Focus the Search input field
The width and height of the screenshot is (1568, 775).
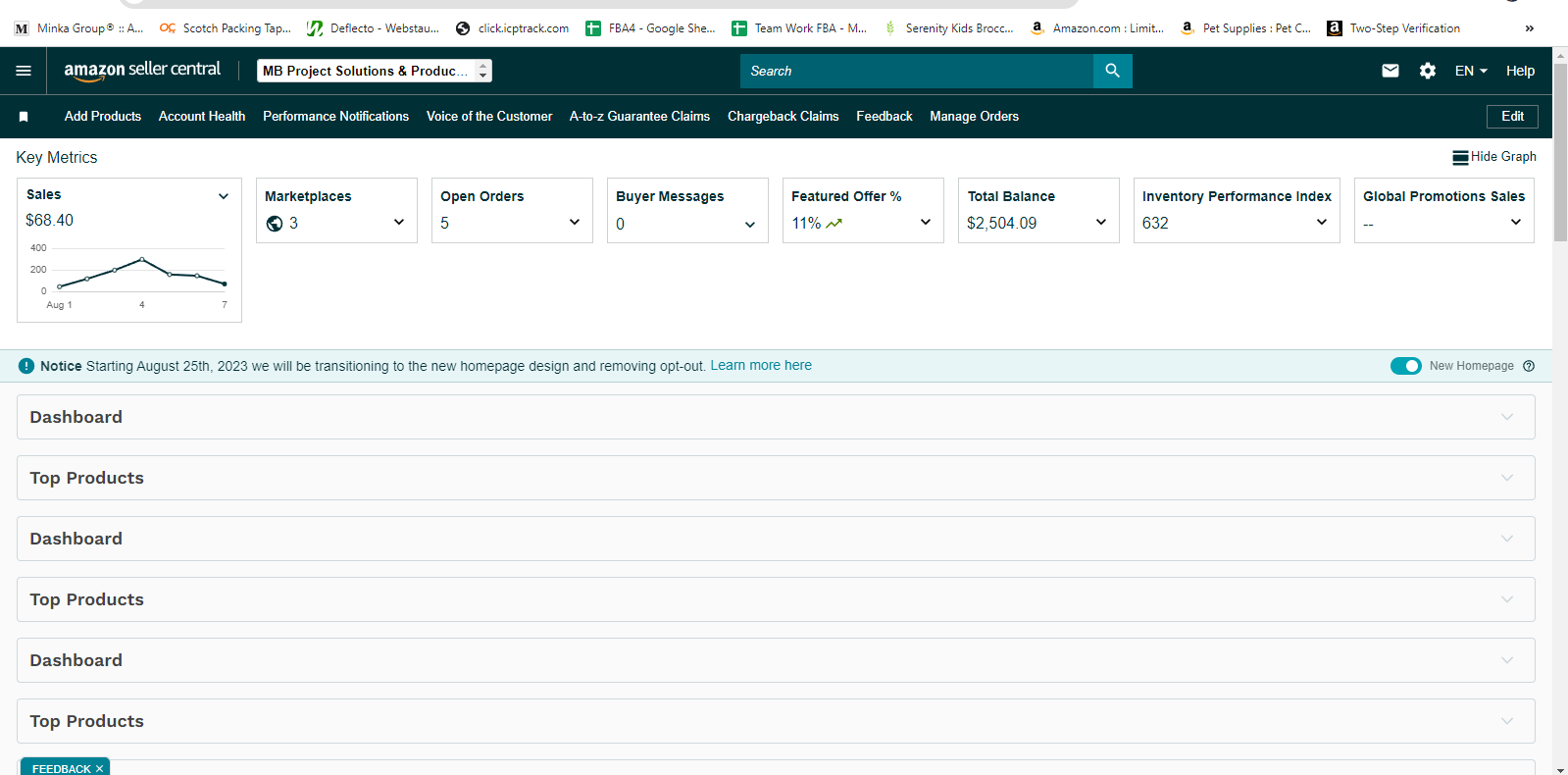point(917,71)
